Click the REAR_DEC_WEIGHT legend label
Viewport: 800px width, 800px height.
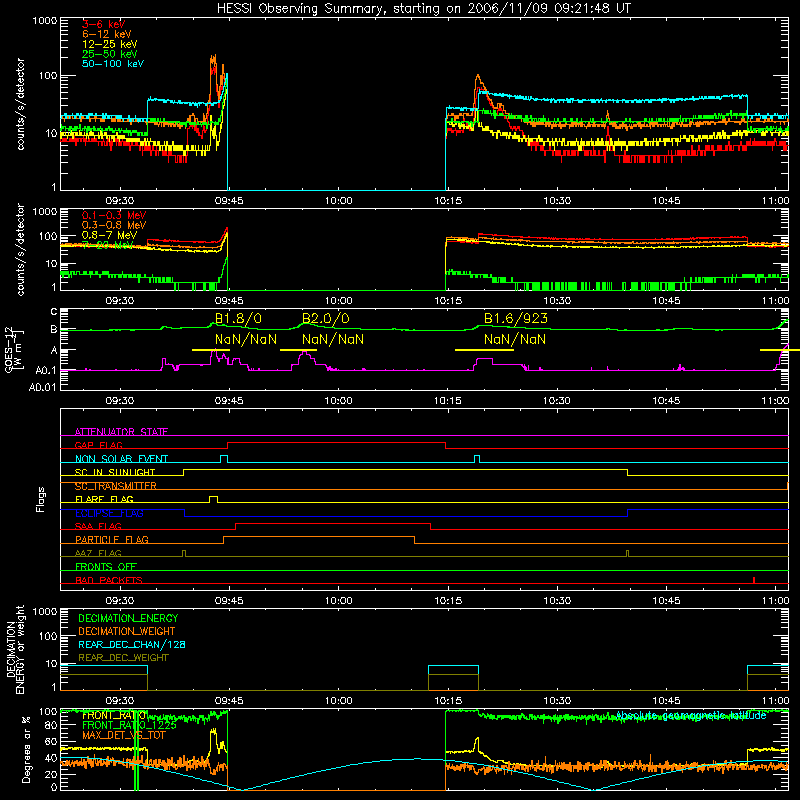click(123, 658)
